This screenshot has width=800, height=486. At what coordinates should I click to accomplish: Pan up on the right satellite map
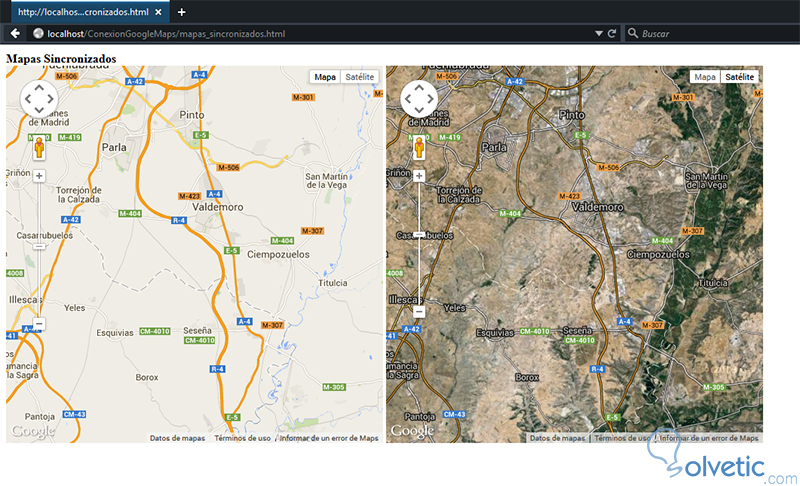[419, 88]
